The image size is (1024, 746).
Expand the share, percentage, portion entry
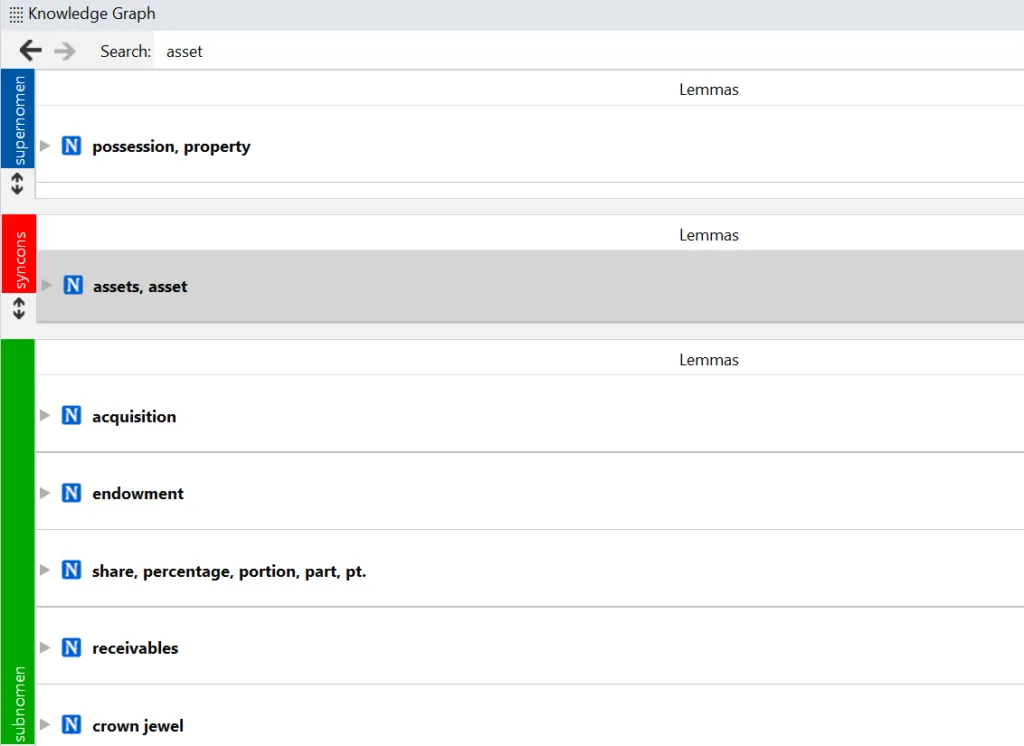click(x=45, y=570)
